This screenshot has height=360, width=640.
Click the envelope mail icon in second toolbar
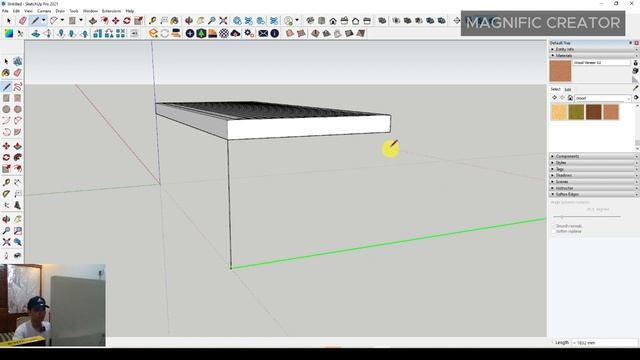click(x=263, y=33)
